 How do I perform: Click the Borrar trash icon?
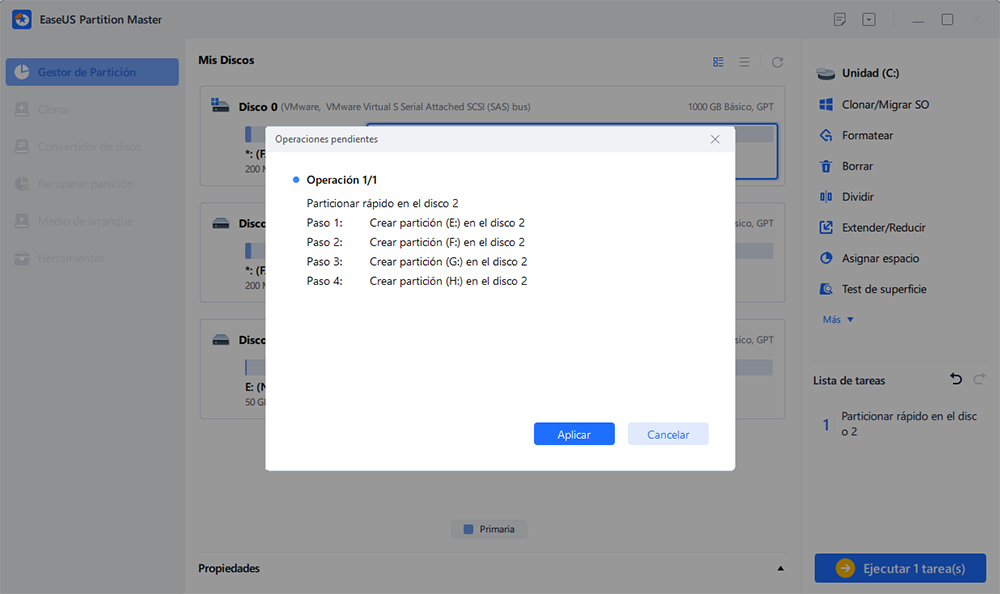click(x=826, y=166)
